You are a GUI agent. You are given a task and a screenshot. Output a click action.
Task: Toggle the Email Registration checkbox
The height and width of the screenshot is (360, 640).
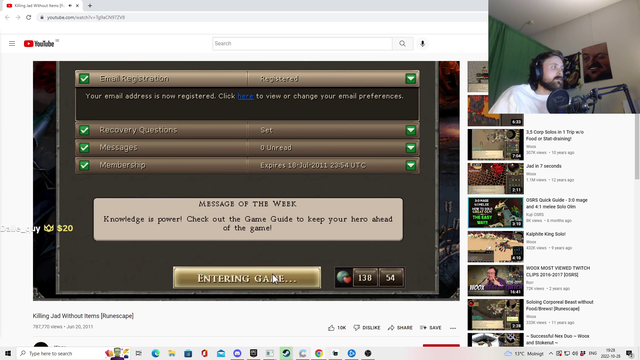[84, 78]
